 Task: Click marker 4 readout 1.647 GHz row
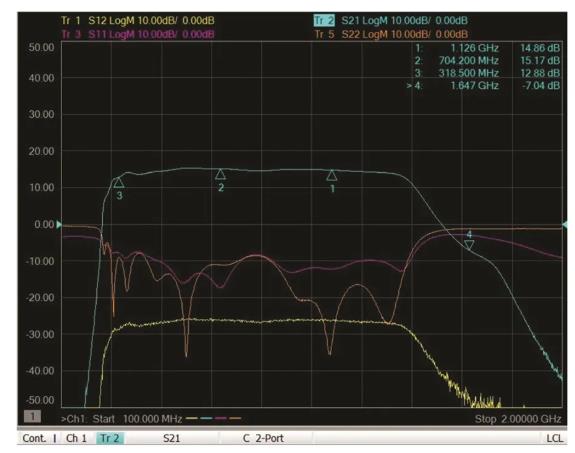pos(483,85)
